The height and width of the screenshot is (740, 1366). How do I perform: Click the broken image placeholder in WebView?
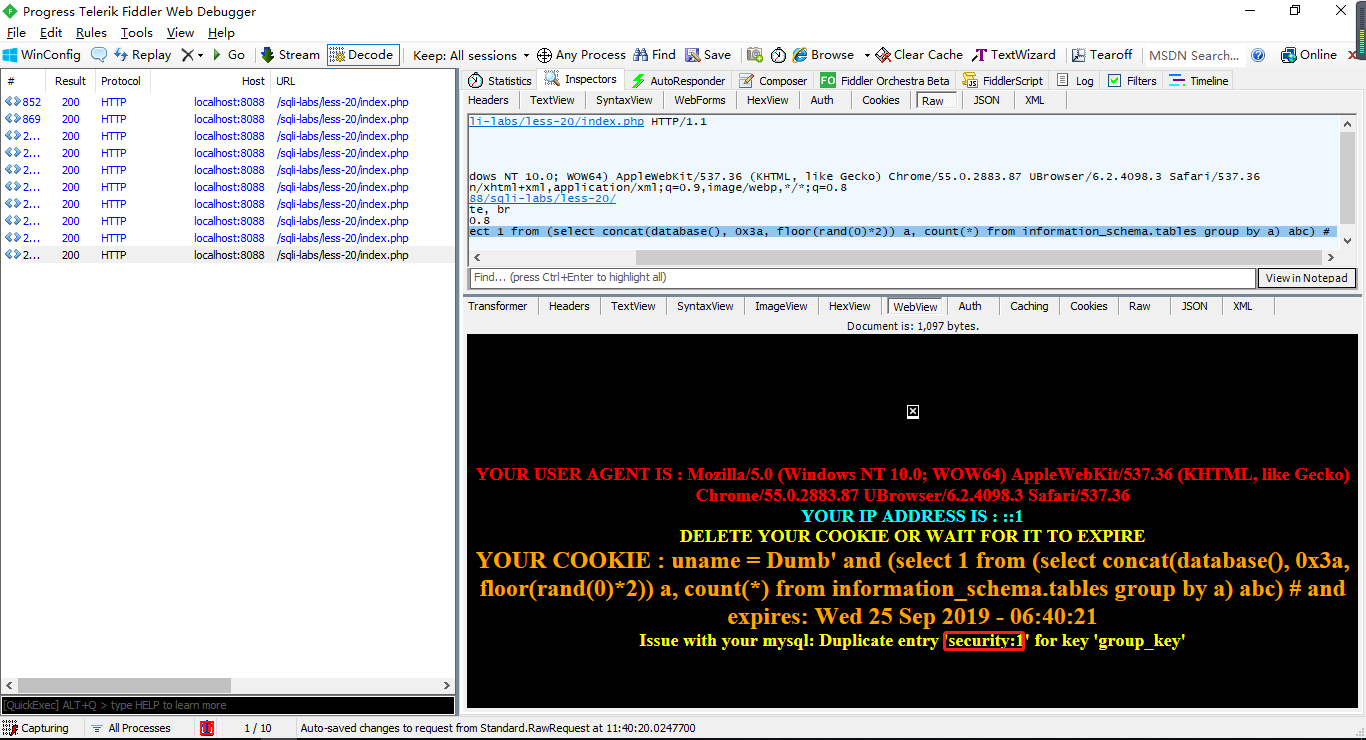912,412
